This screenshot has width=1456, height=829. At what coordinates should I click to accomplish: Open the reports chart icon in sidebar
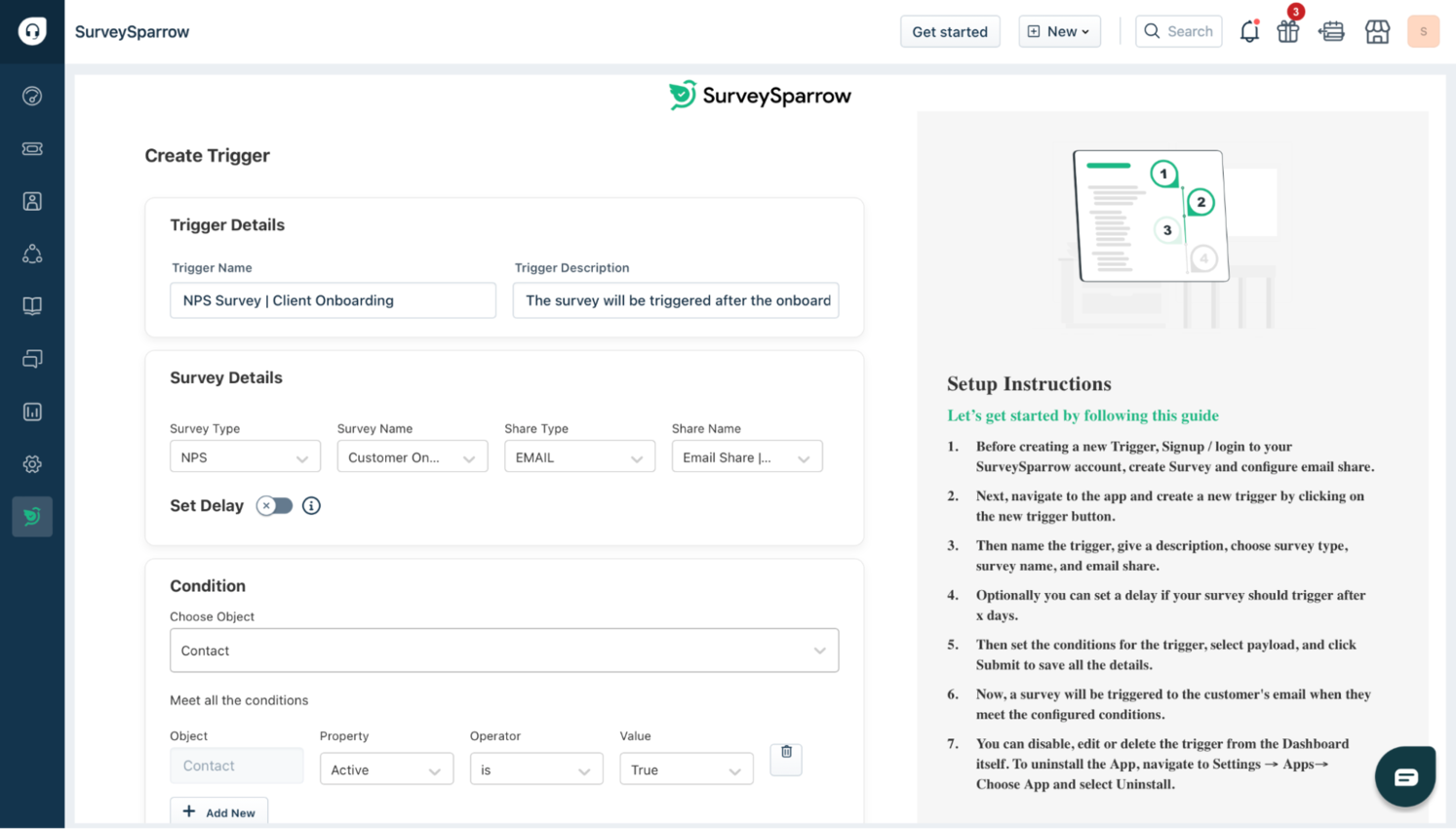(x=32, y=412)
